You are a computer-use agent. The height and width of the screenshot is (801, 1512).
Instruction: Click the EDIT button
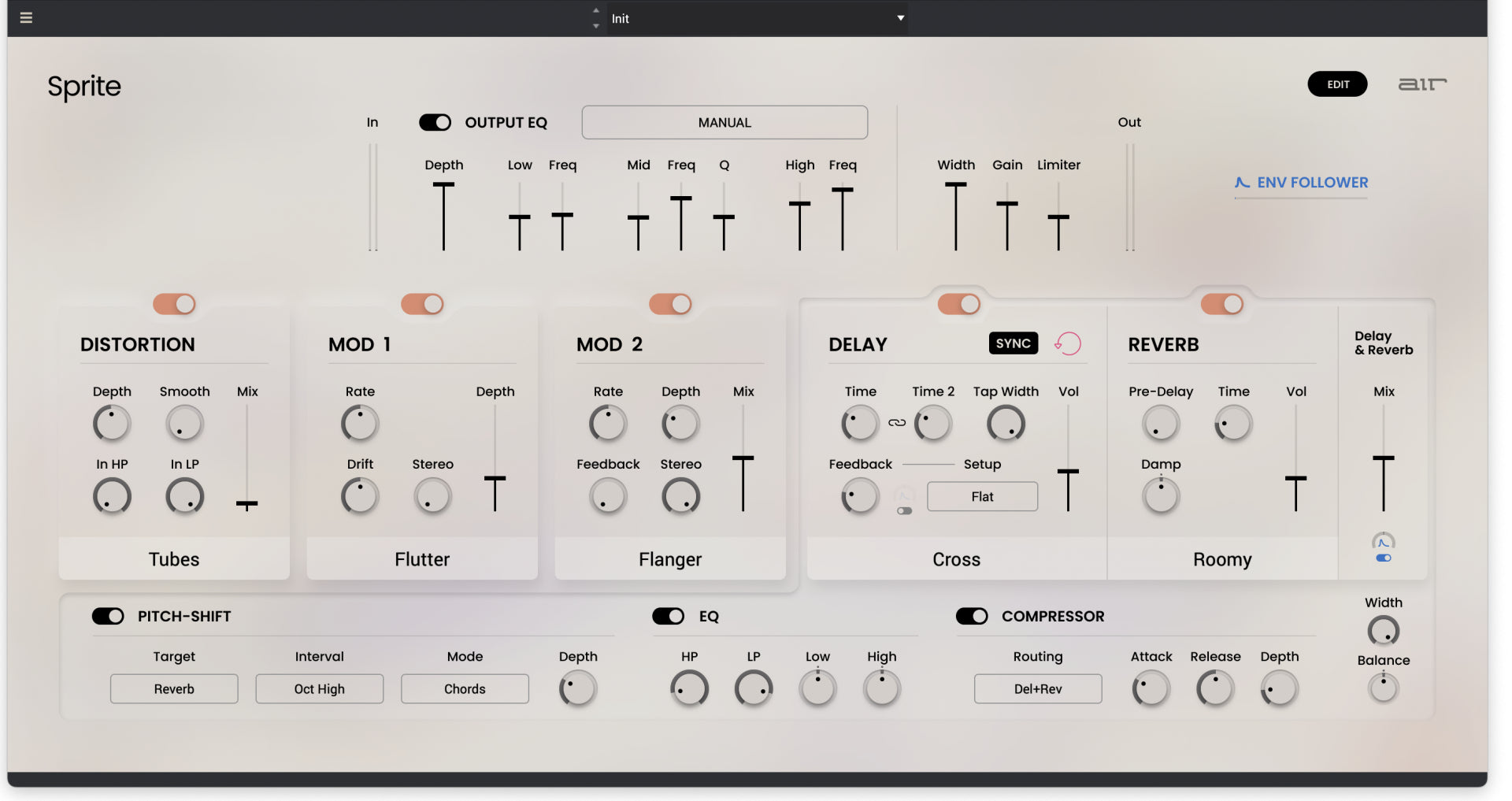tap(1338, 84)
